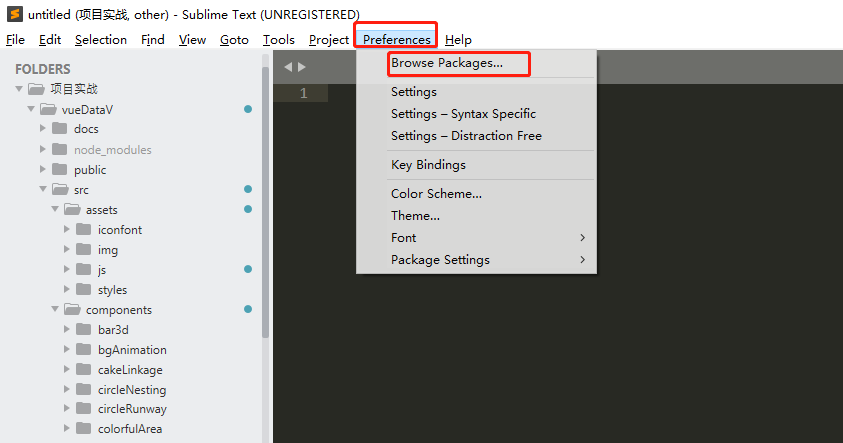The image size is (843, 443).
Task: Click the js folder icon
Action: [84, 269]
